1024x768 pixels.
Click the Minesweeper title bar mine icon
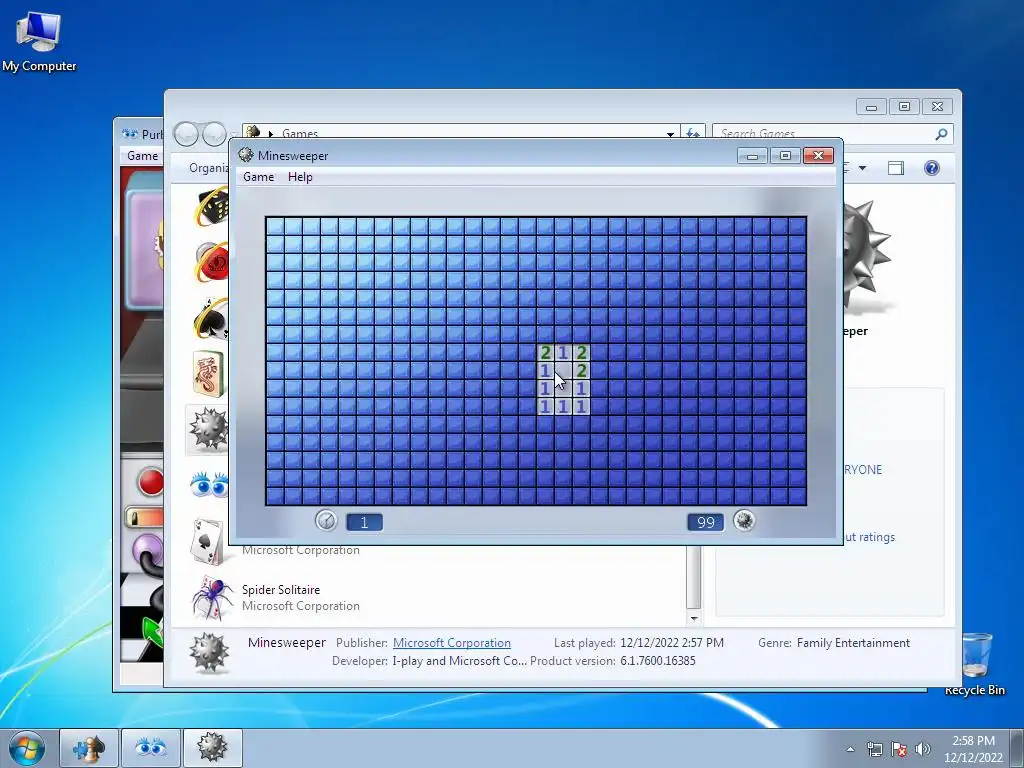pos(246,155)
